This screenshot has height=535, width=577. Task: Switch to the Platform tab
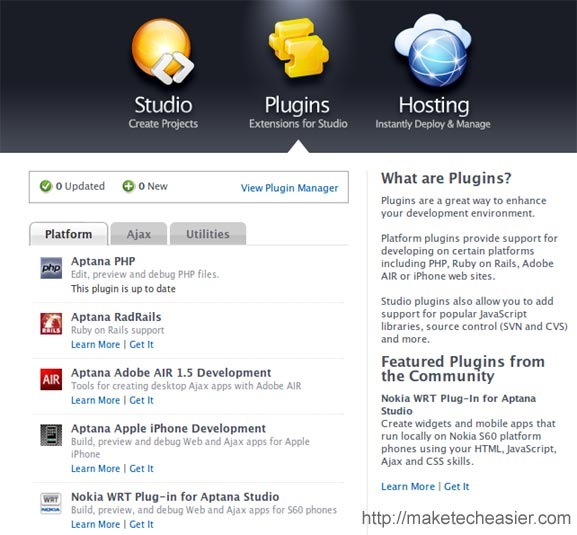pyautogui.click(x=69, y=234)
